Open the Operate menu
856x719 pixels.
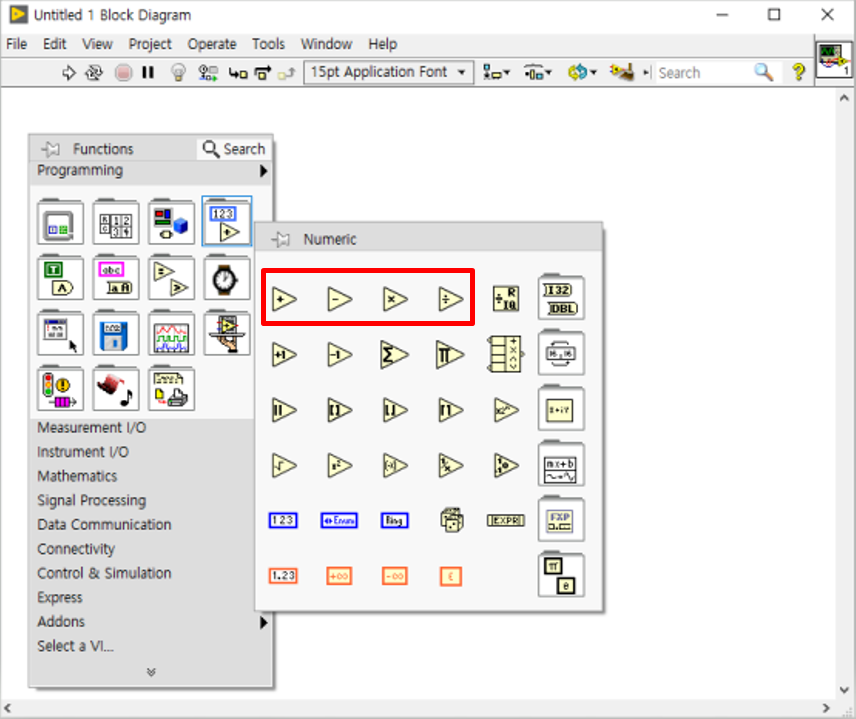tap(212, 44)
